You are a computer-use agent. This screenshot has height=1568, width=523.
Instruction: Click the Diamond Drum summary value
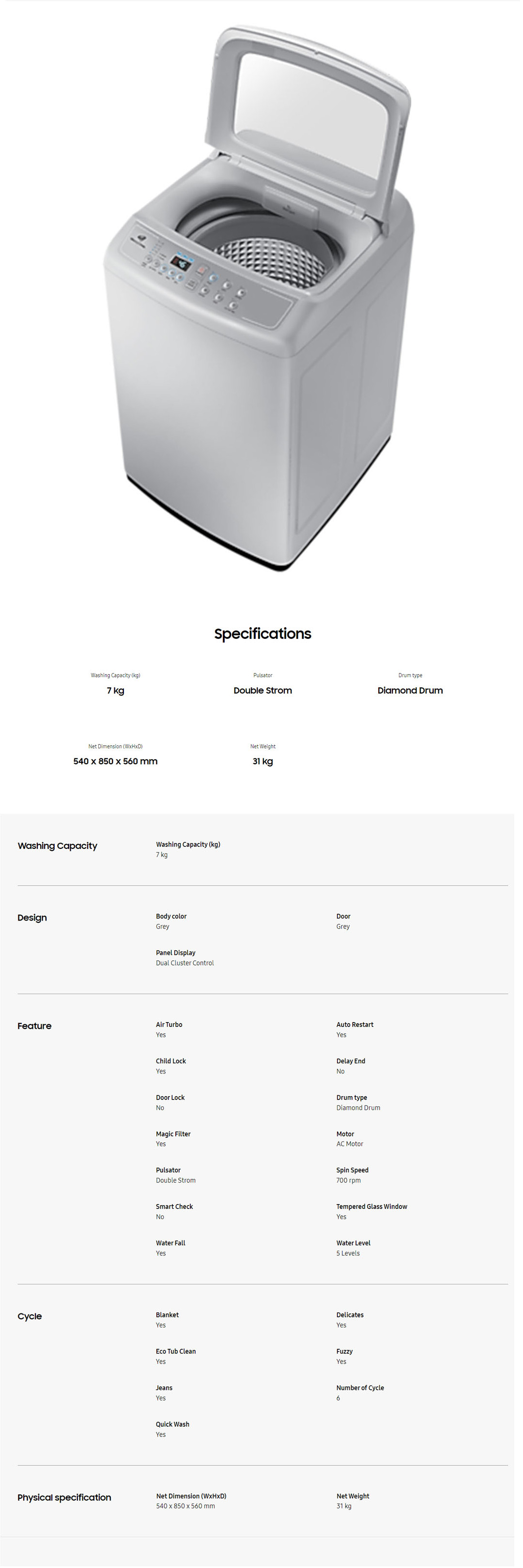pos(410,690)
